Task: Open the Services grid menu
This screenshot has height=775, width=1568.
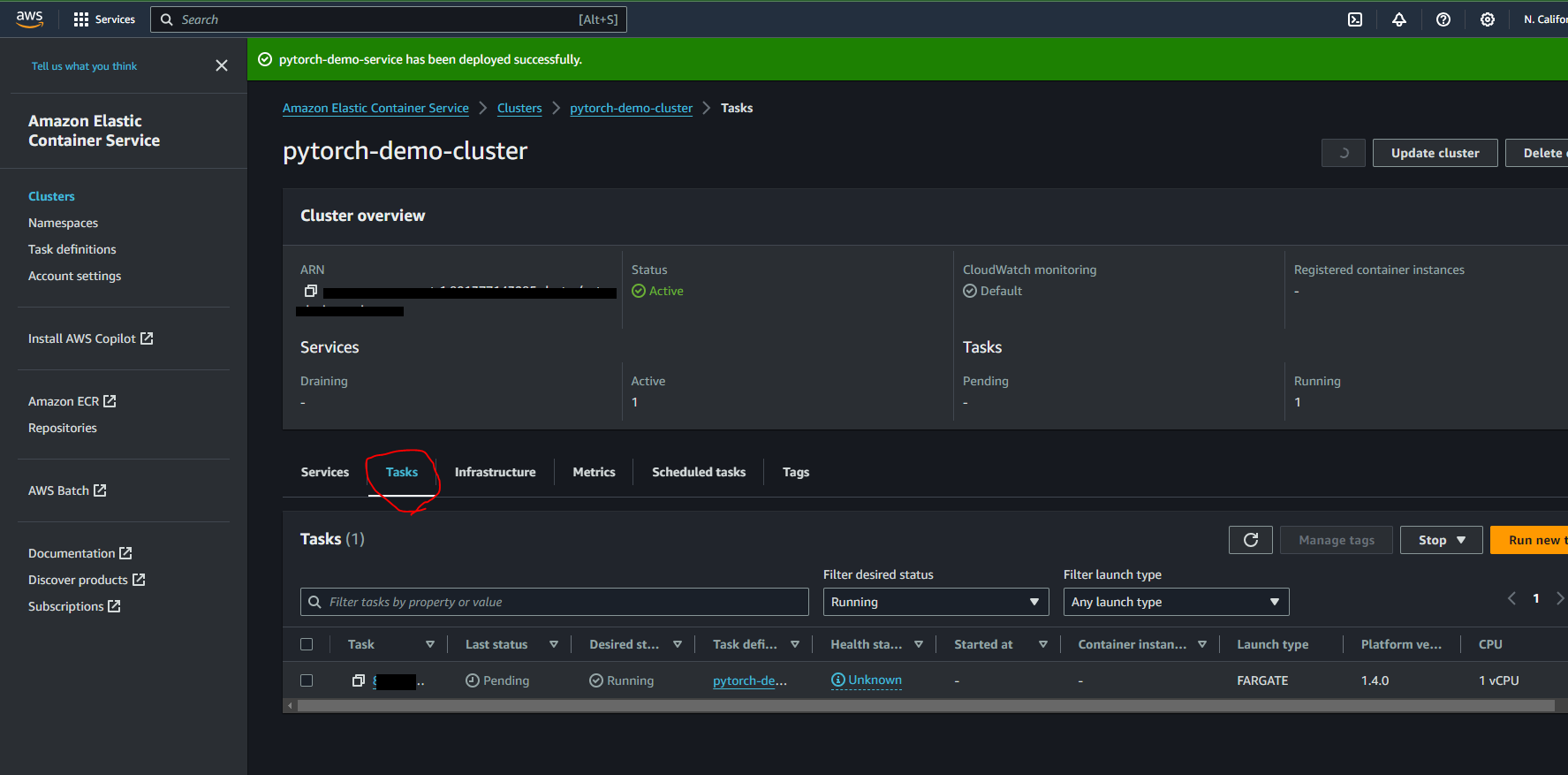Action: coord(104,19)
